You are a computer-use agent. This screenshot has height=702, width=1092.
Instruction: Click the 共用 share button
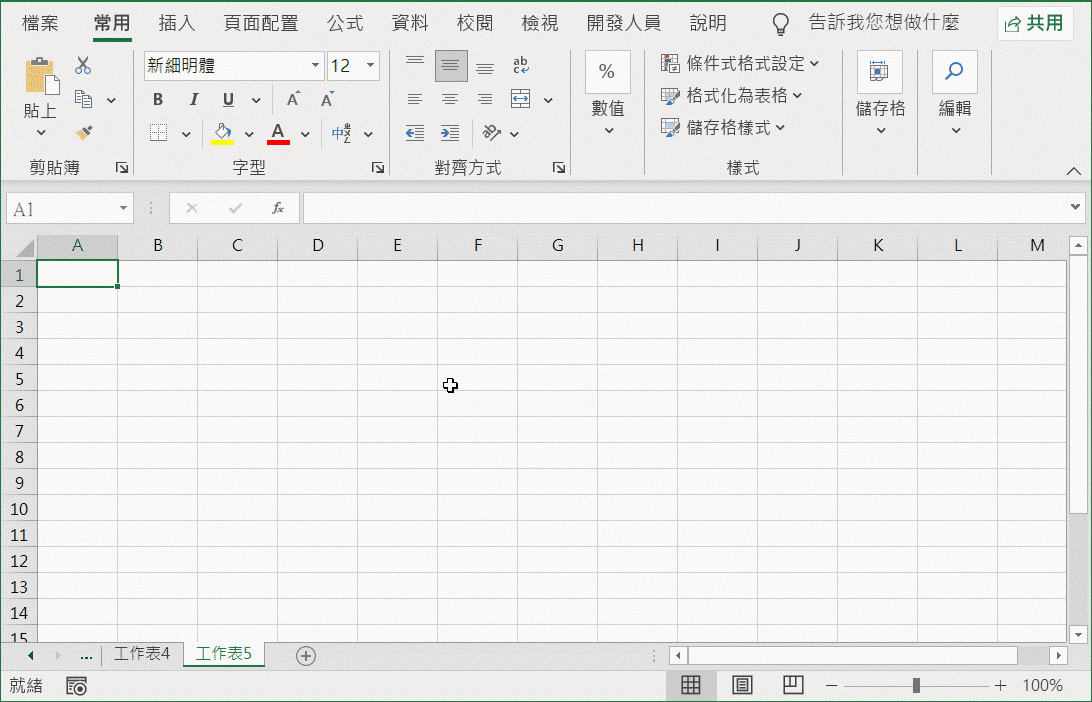(x=1035, y=23)
